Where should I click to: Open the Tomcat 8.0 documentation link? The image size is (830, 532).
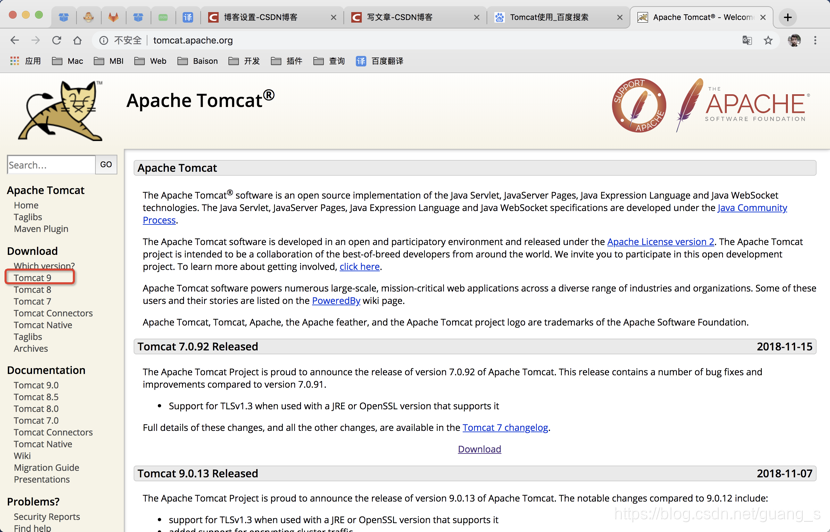click(x=36, y=409)
